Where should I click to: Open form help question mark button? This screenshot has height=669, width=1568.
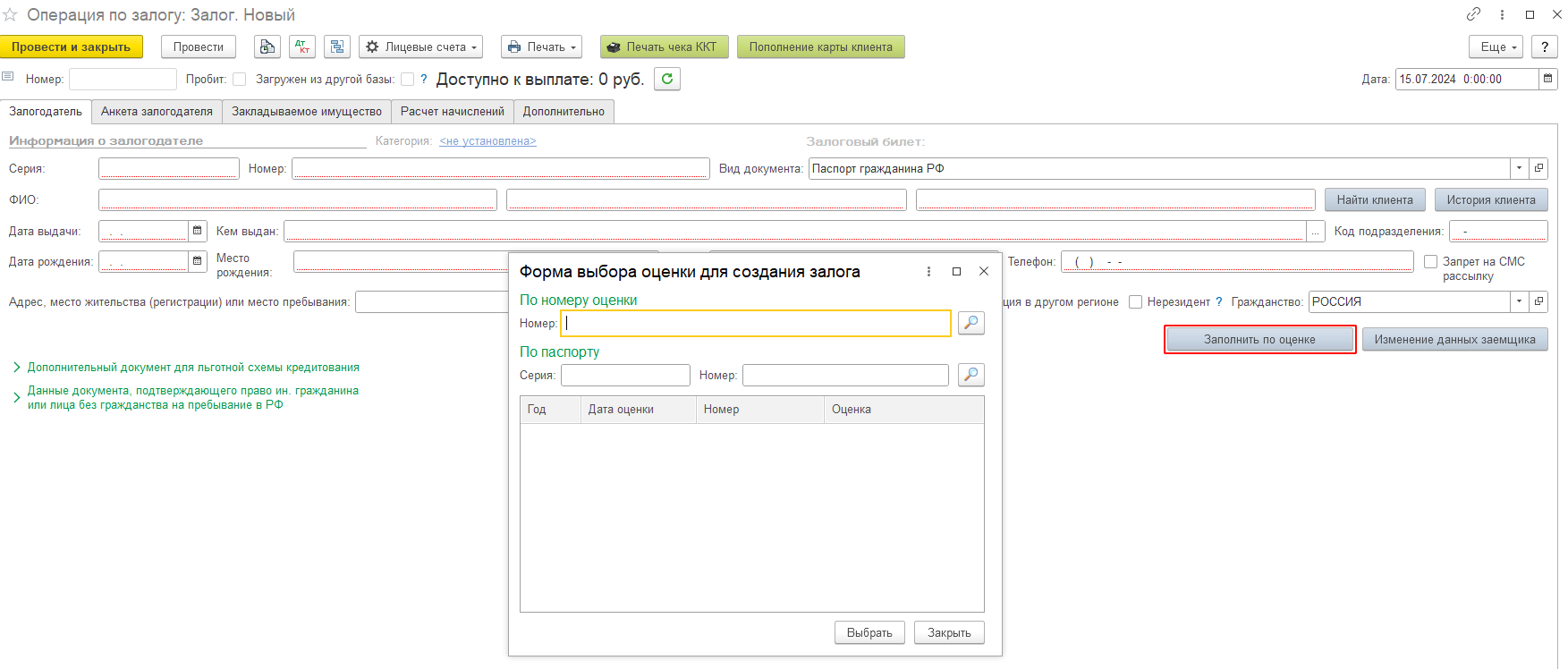click(x=1545, y=47)
